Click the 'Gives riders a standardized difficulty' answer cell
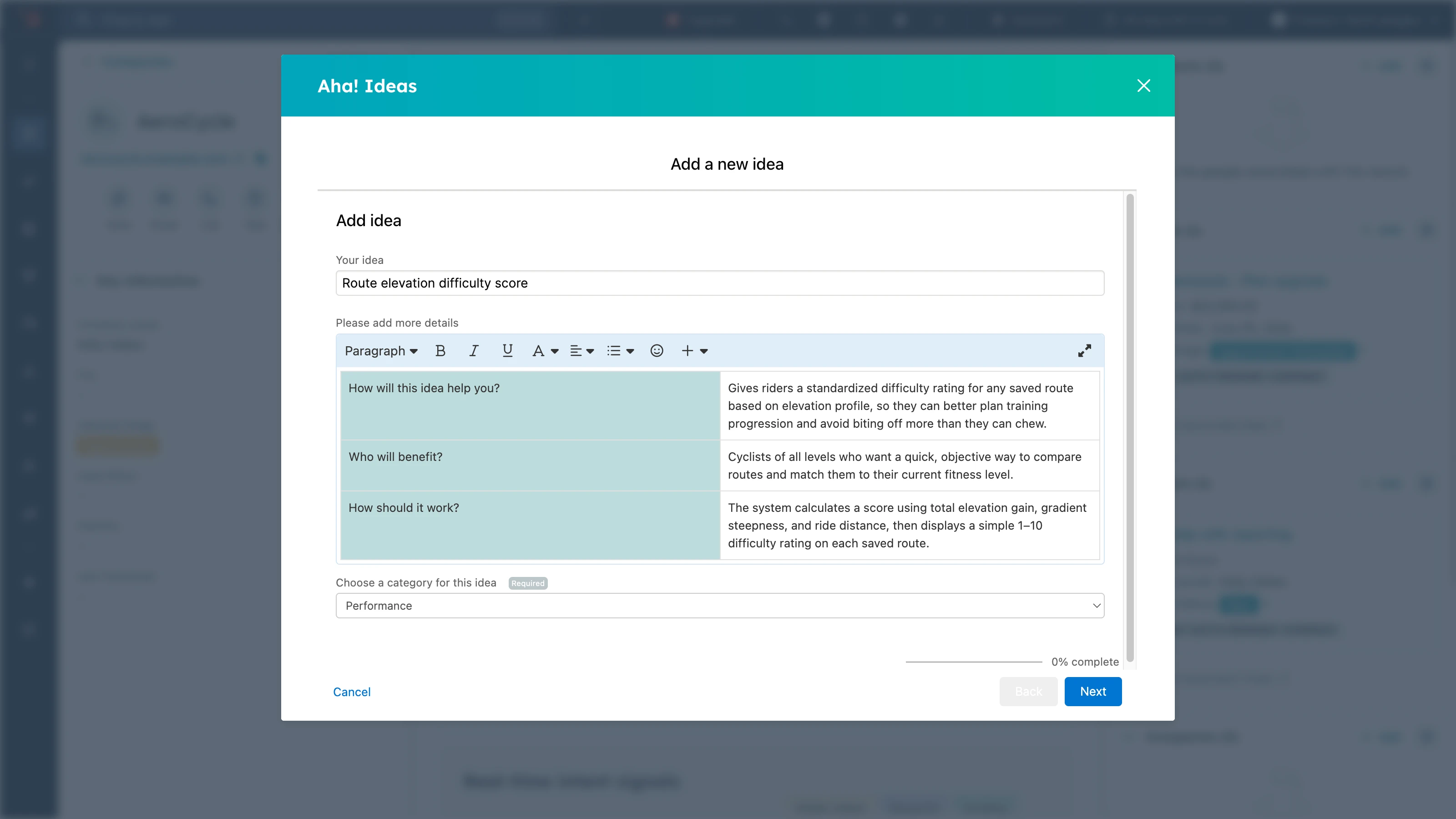The height and width of the screenshot is (819, 1456). (910, 405)
